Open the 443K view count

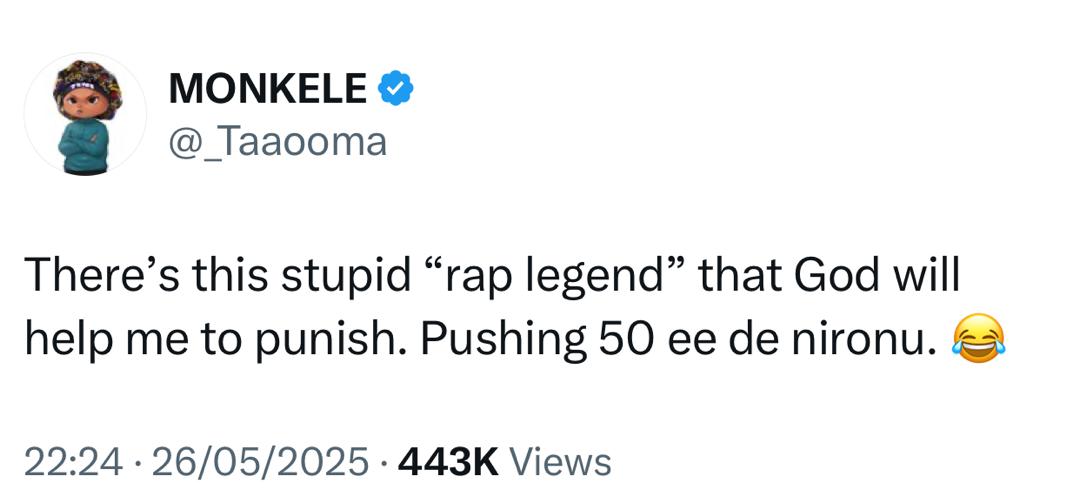[447, 462]
